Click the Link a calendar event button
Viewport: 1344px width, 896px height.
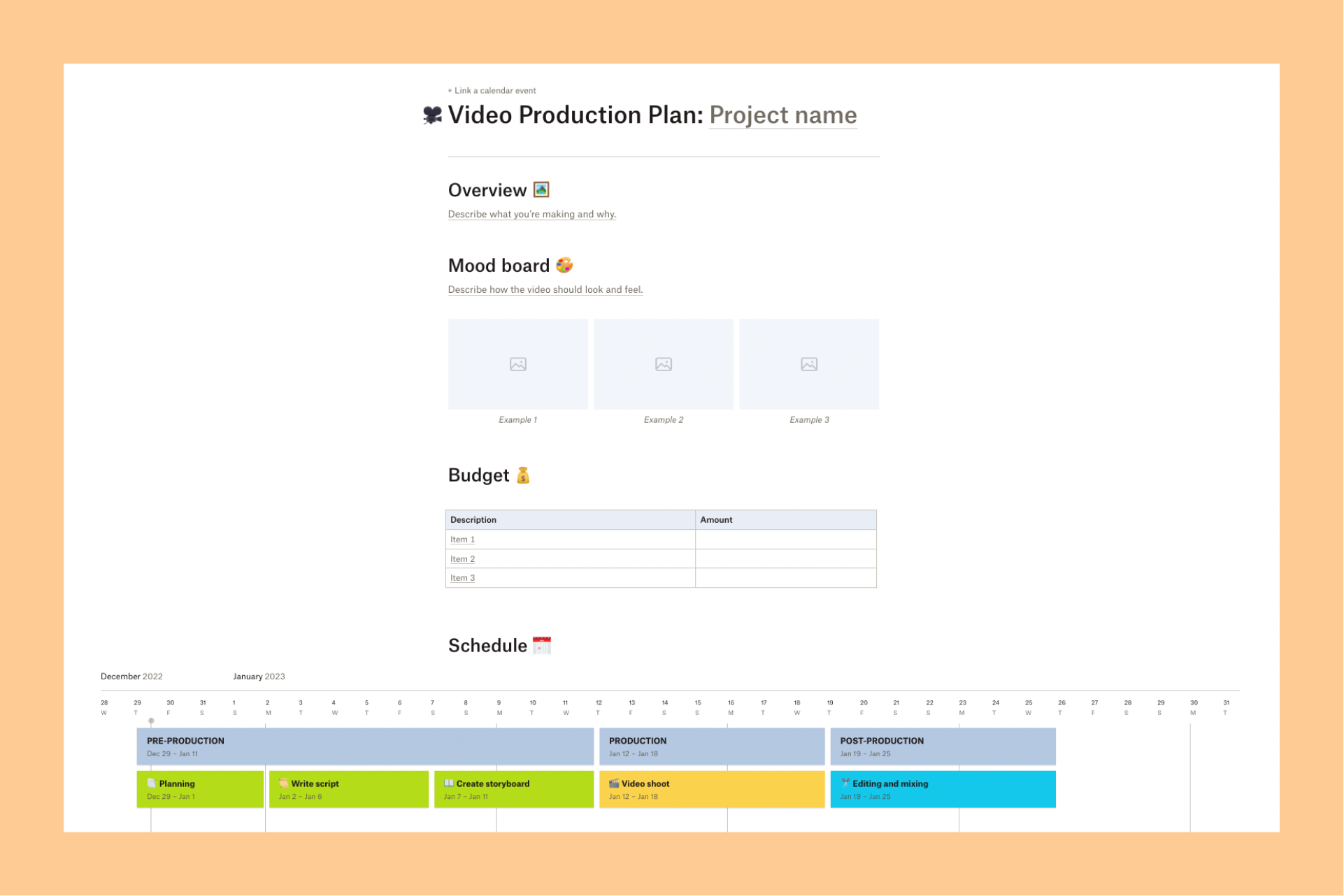[x=492, y=91]
